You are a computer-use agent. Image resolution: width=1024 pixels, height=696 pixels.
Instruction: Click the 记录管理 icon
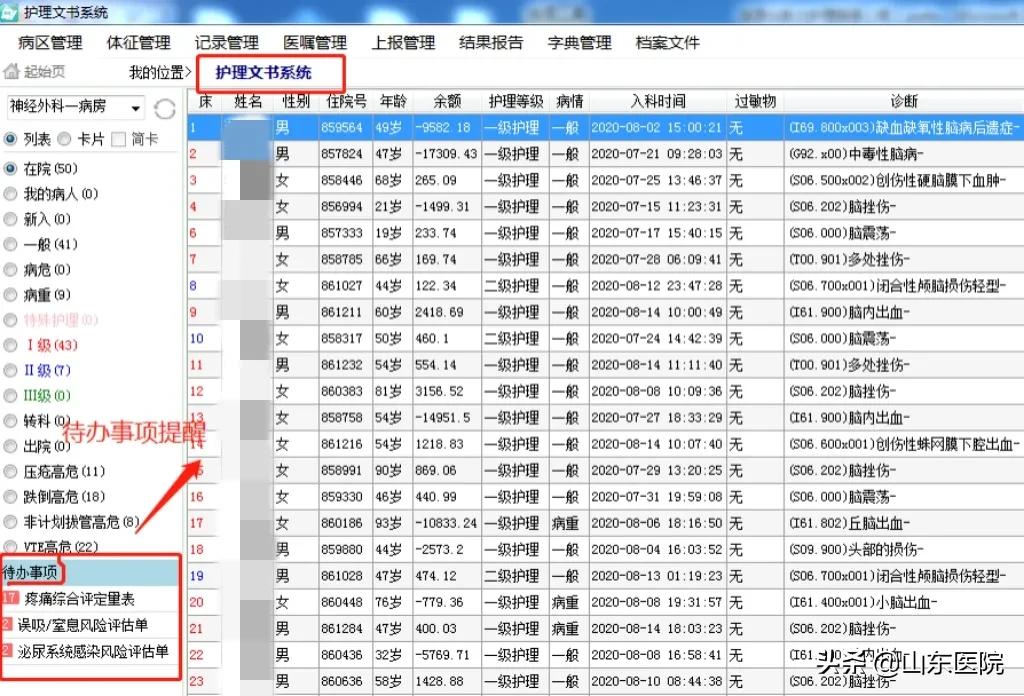tap(228, 43)
